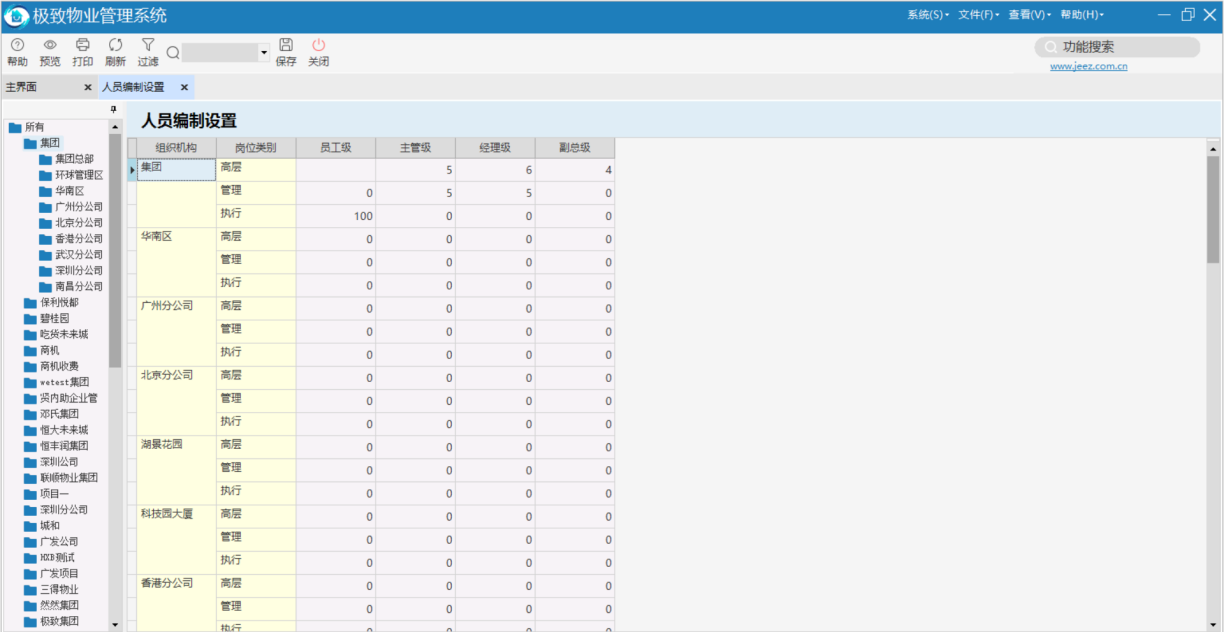Screen dimensions: 1224x632
Task: Click main table scrollbar up arrow
Action: coord(1214,148)
